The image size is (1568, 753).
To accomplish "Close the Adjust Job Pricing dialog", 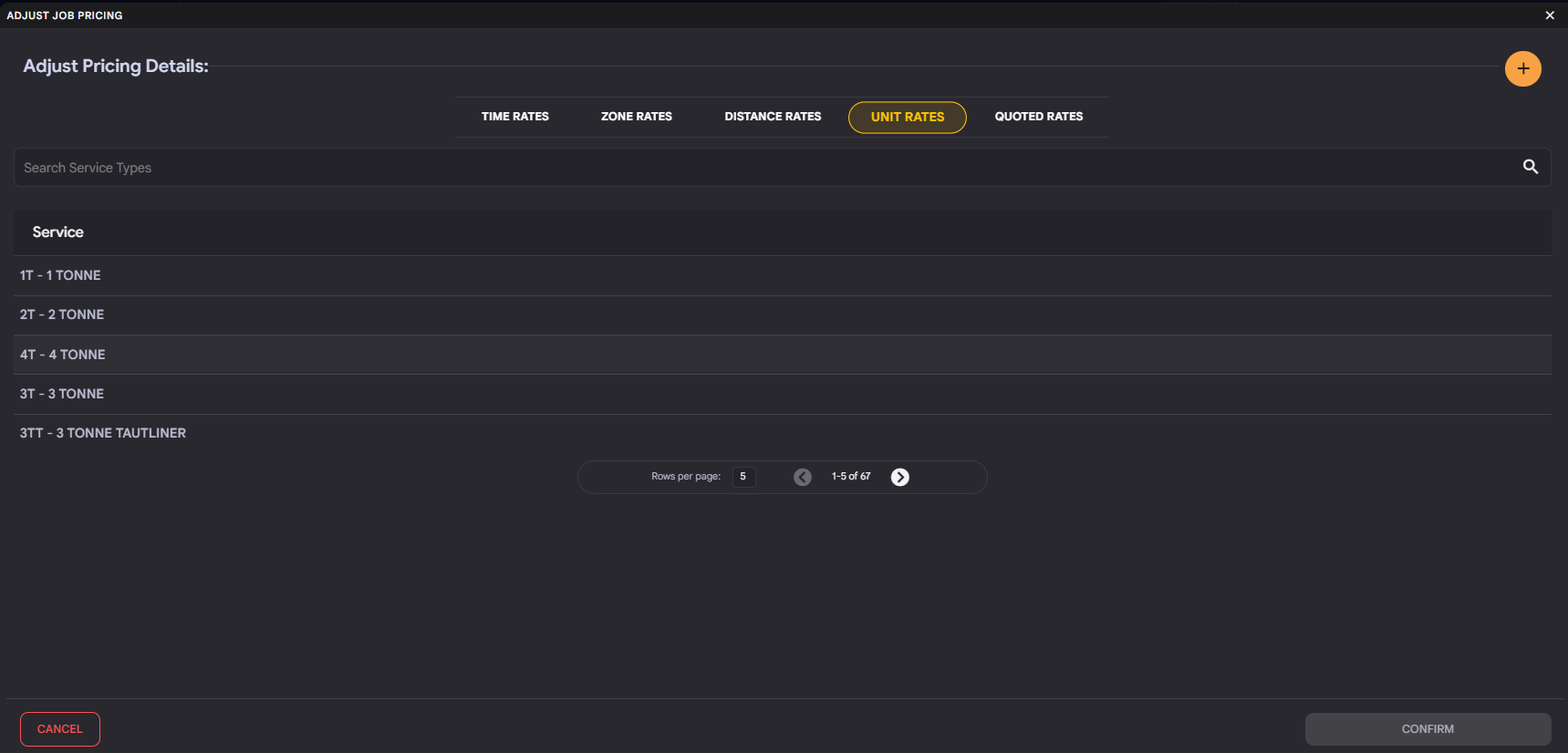I will (1550, 15).
